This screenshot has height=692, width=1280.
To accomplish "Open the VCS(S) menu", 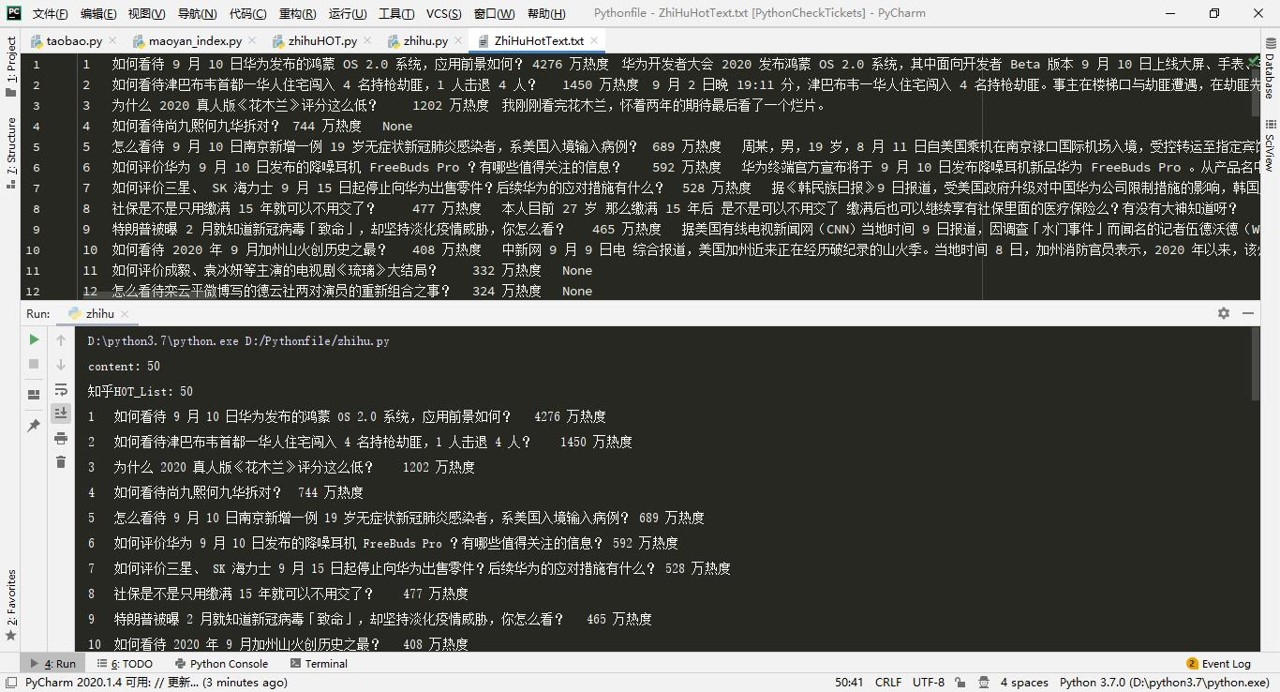I will (x=443, y=14).
